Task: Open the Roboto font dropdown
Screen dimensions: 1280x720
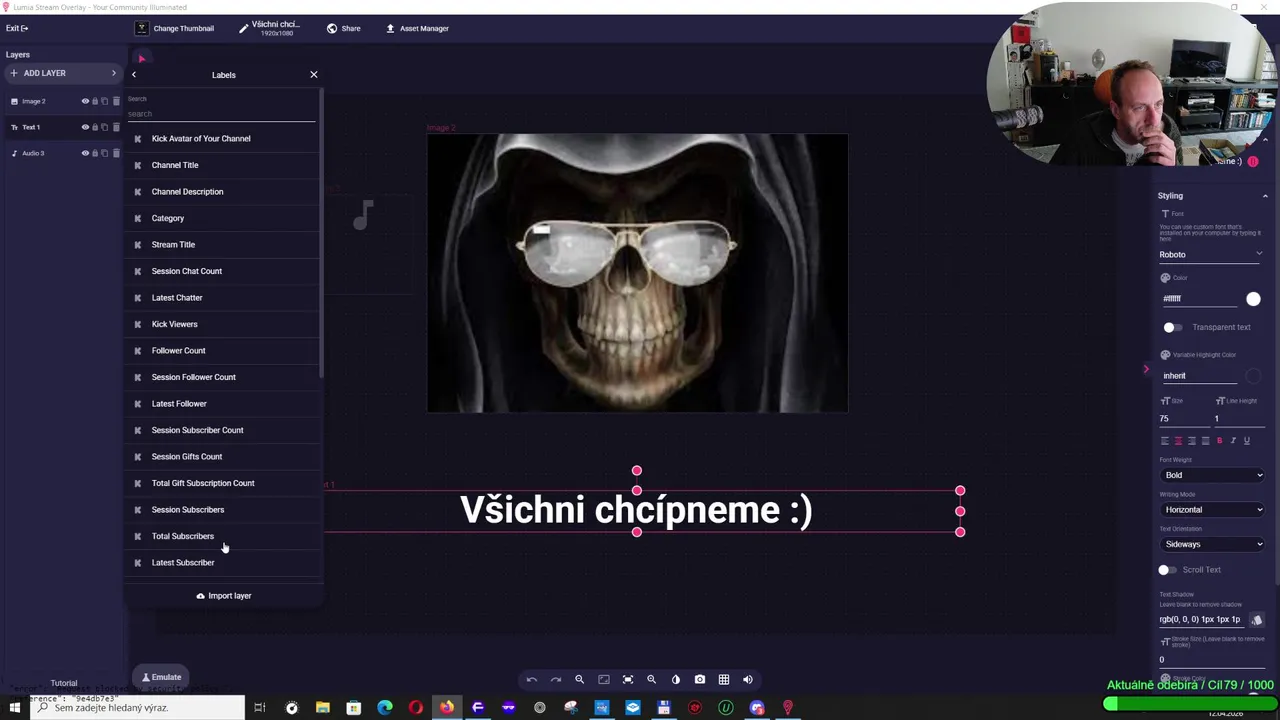Action: (1211, 255)
